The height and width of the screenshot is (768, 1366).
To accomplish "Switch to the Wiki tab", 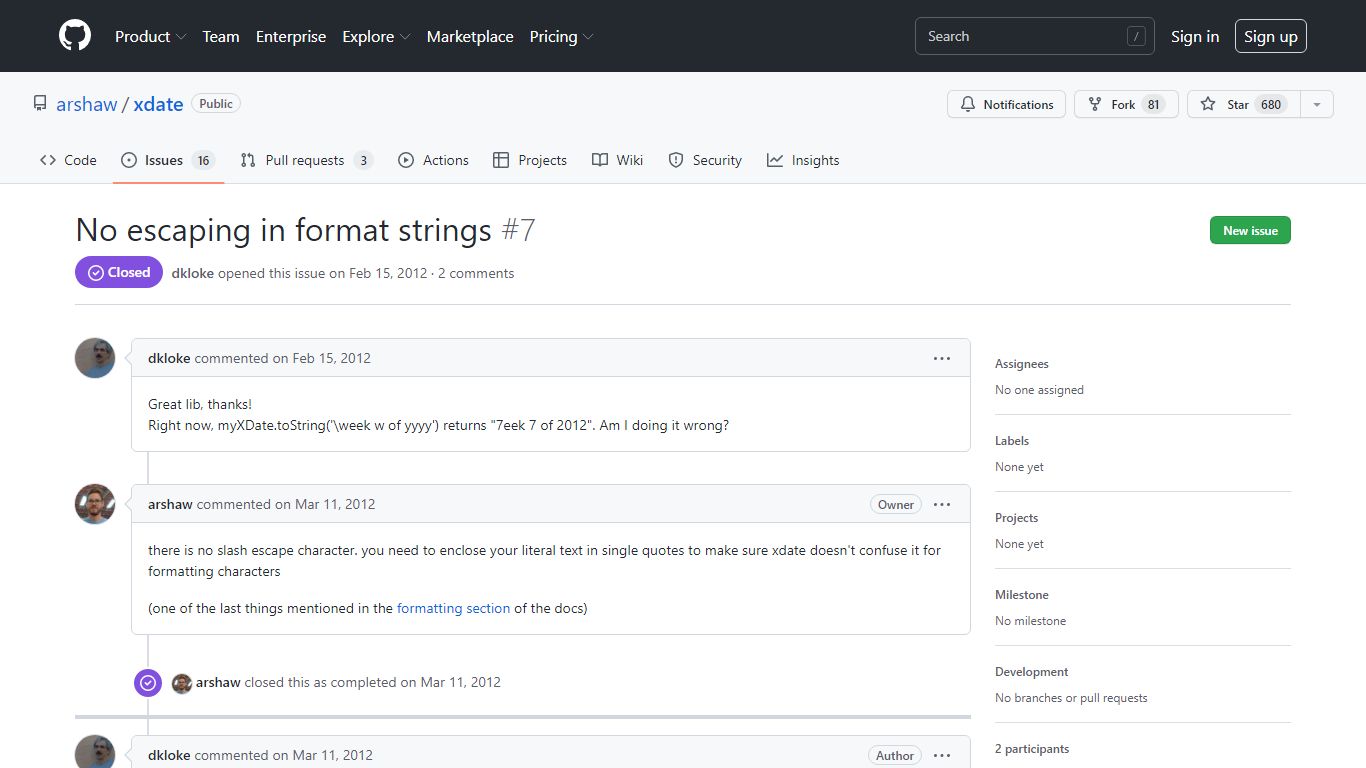I will pos(617,160).
